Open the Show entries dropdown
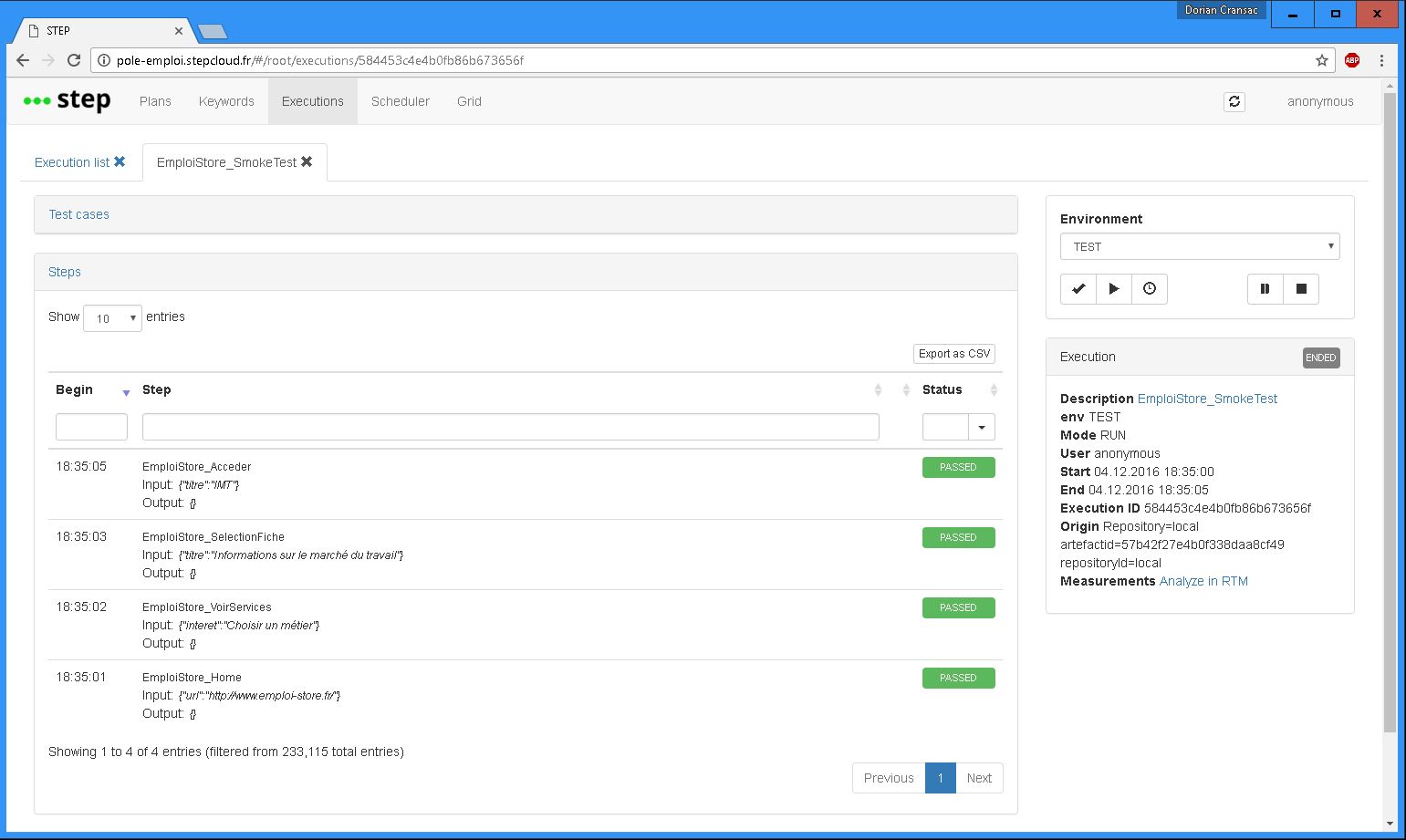 (x=111, y=317)
